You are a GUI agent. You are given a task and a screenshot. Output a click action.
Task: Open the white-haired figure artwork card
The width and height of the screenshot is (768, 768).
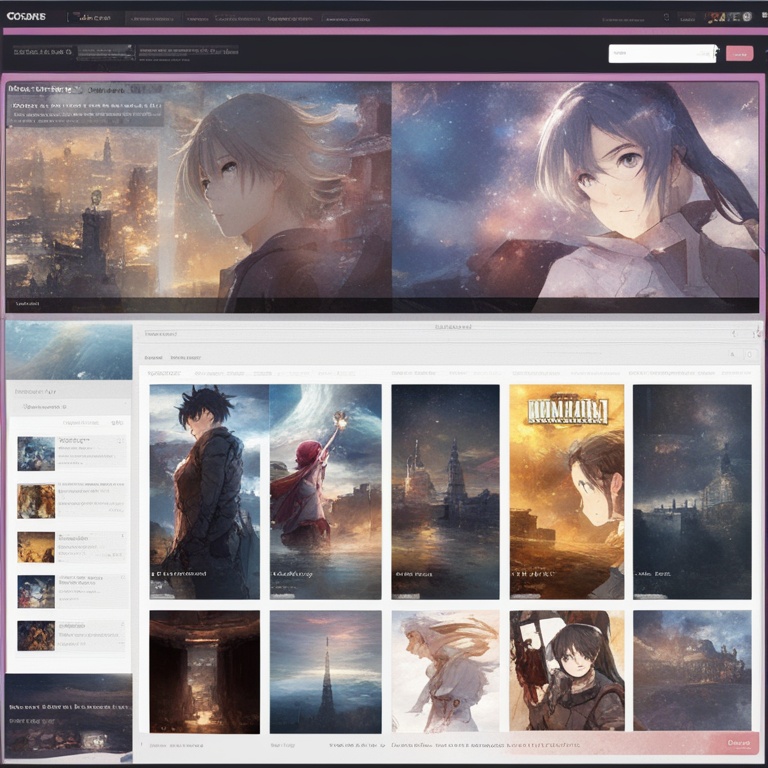445,672
